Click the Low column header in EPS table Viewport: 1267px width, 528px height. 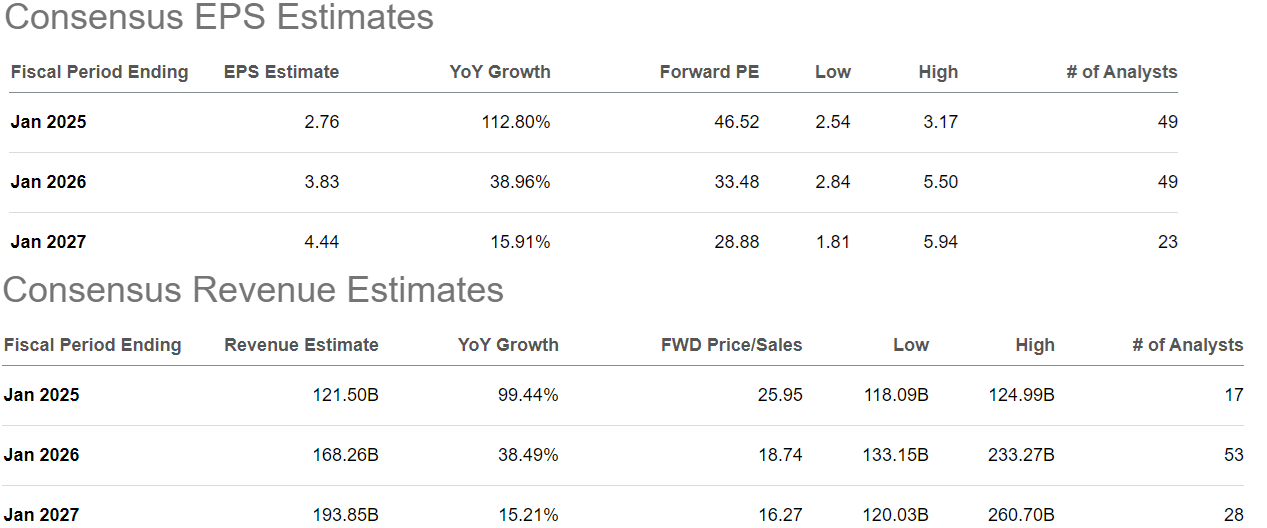pyautogui.click(x=832, y=72)
